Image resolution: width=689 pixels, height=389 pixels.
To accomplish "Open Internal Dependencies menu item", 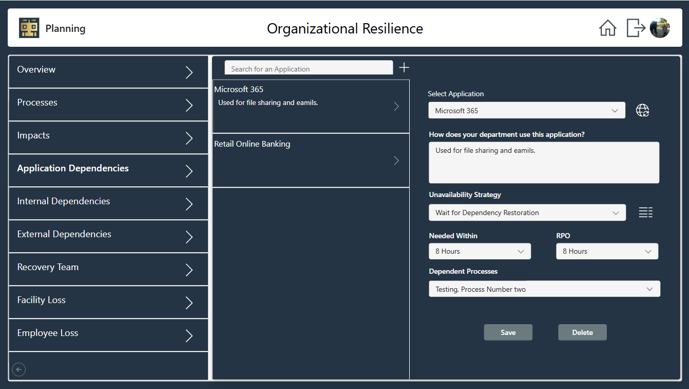I will pyautogui.click(x=108, y=203).
